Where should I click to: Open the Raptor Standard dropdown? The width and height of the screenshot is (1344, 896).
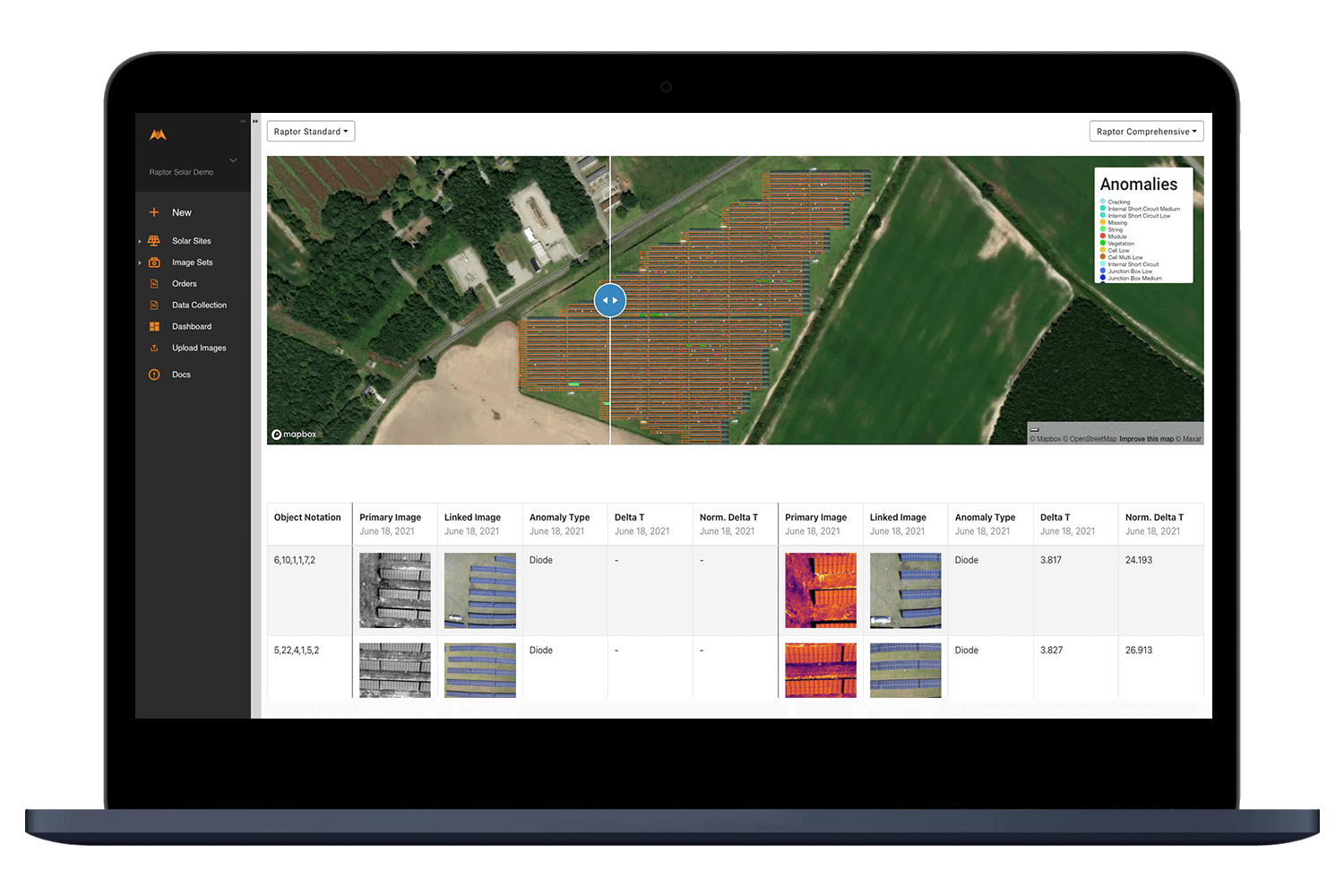point(310,131)
